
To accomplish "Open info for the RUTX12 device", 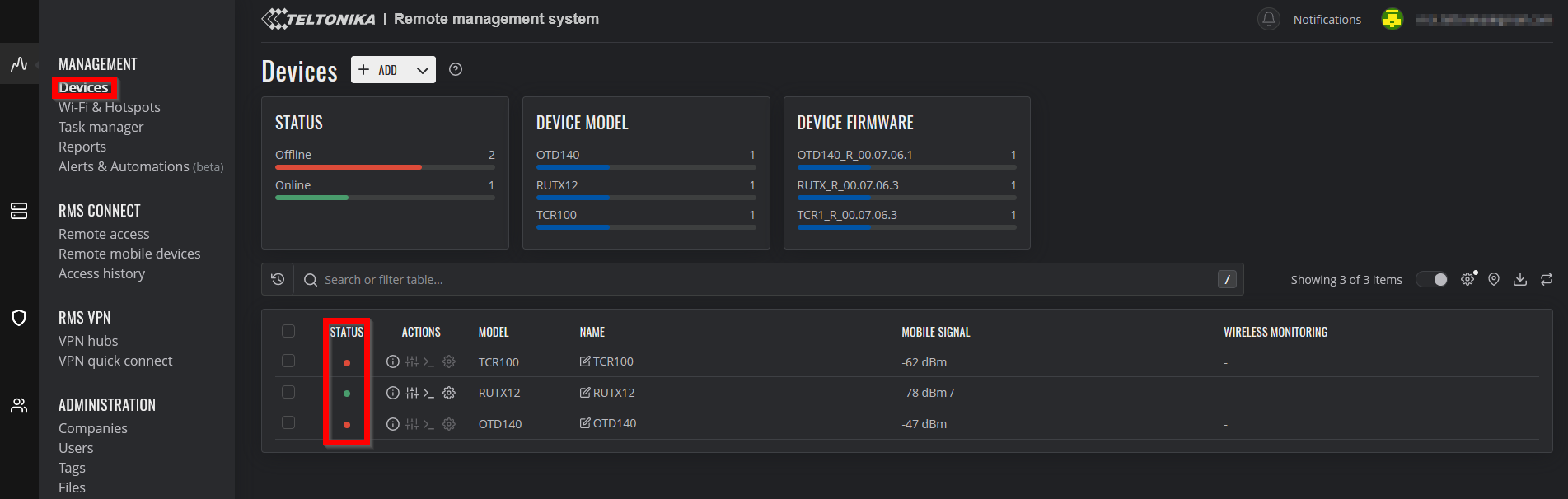I will [393, 393].
